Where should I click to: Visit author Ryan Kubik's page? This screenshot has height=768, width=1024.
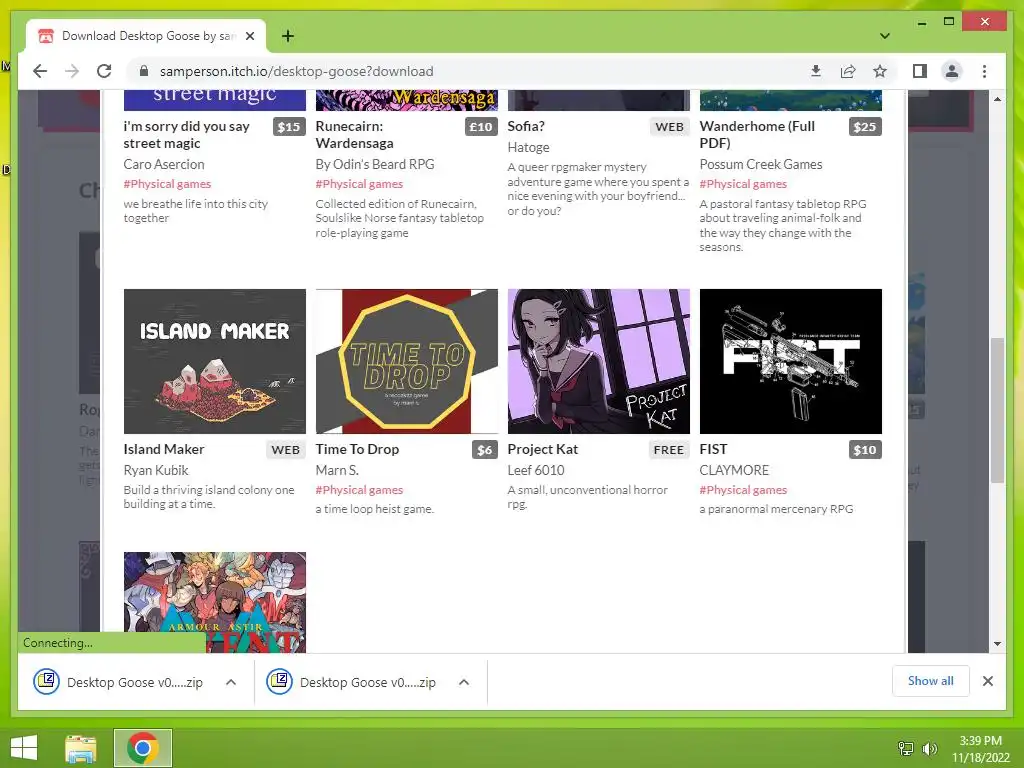(x=155, y=470)
